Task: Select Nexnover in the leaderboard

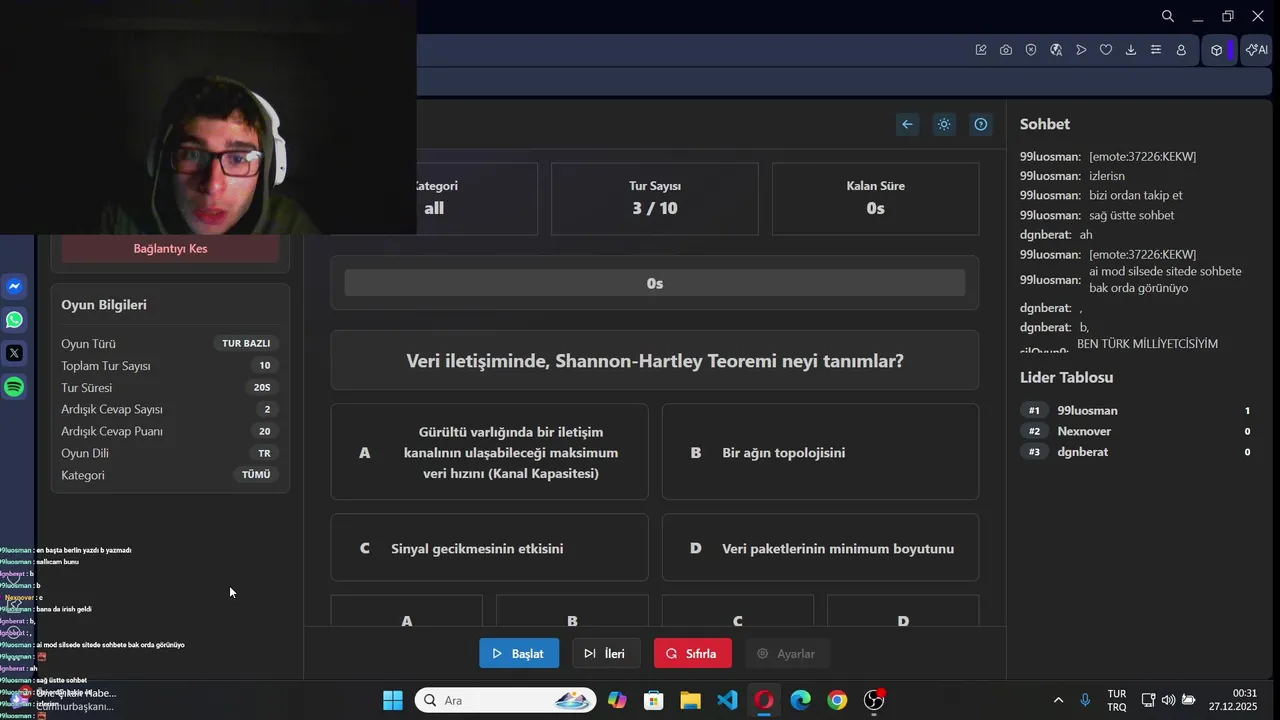Action: coord(1137,431)
